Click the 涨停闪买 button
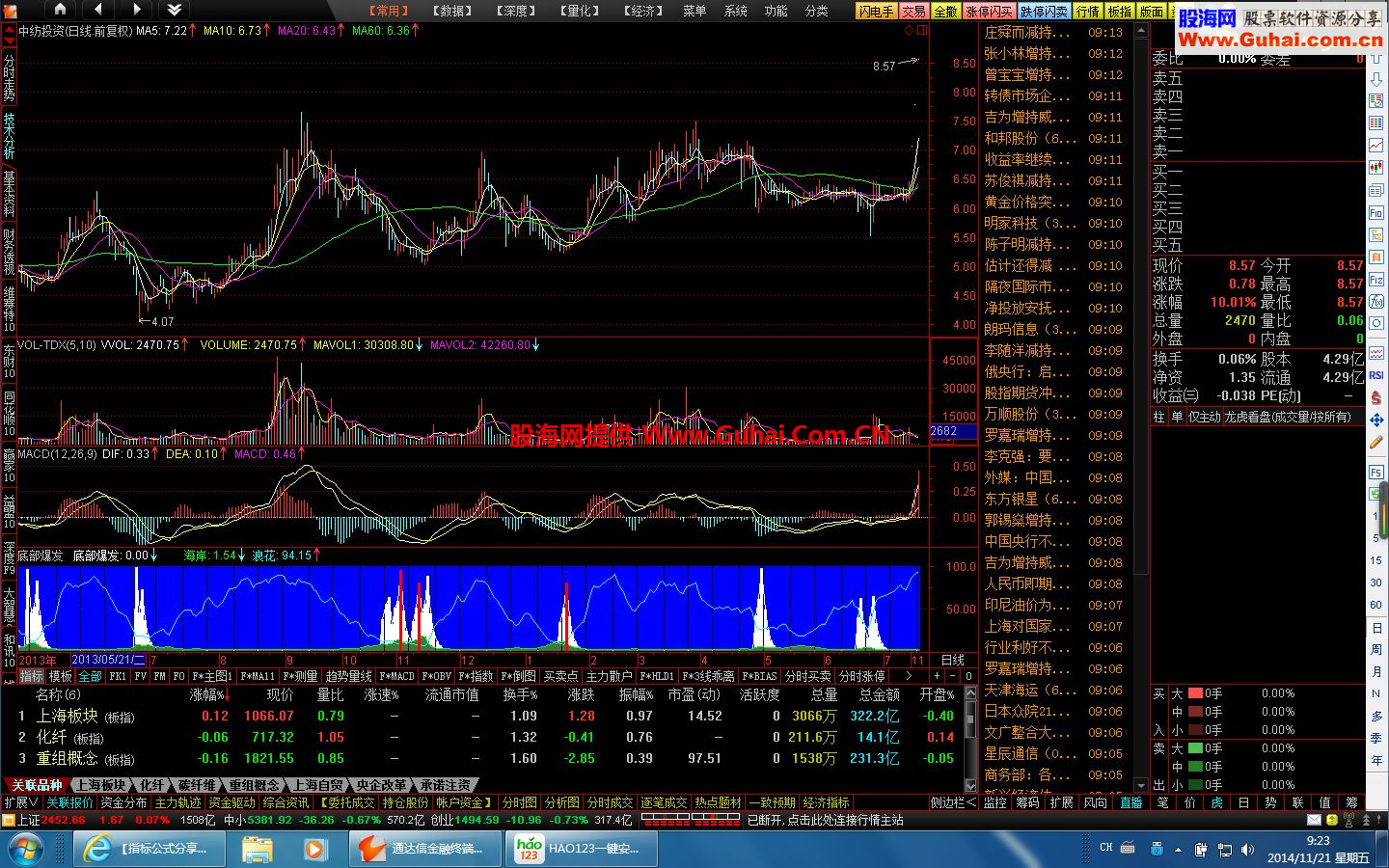 990,12
